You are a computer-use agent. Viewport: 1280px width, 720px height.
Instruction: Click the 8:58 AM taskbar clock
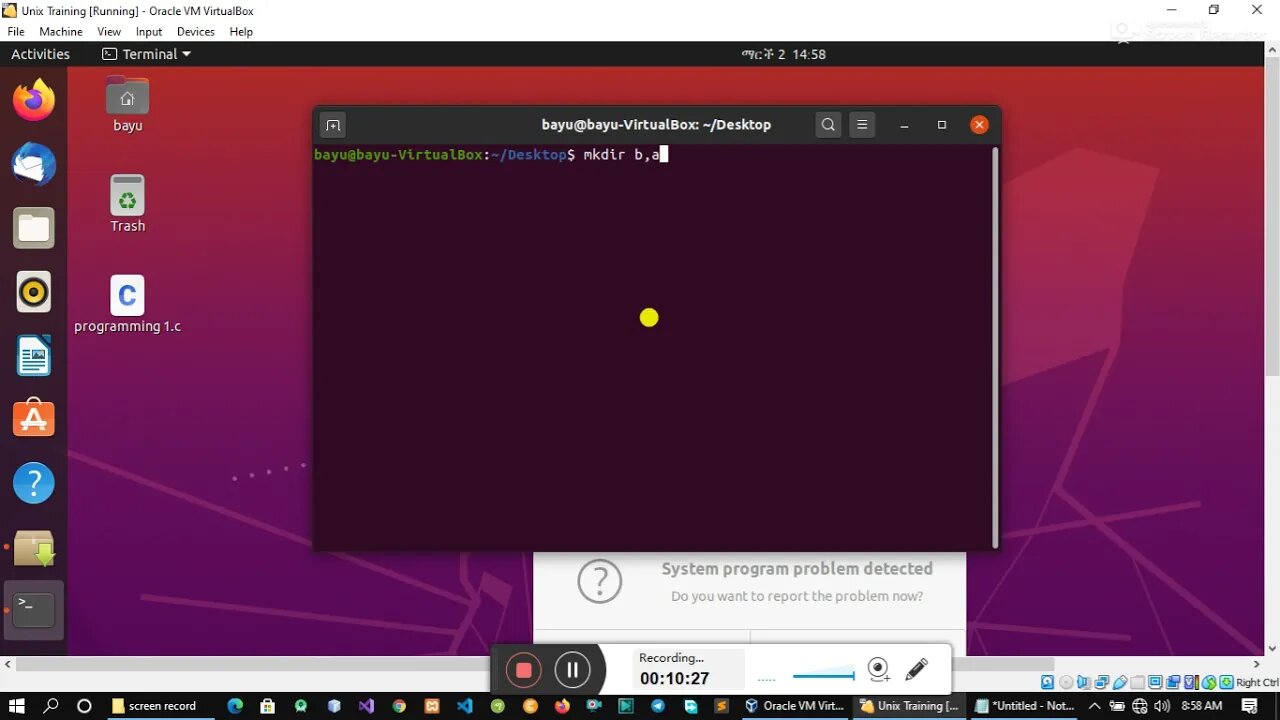coord(1201,706)
